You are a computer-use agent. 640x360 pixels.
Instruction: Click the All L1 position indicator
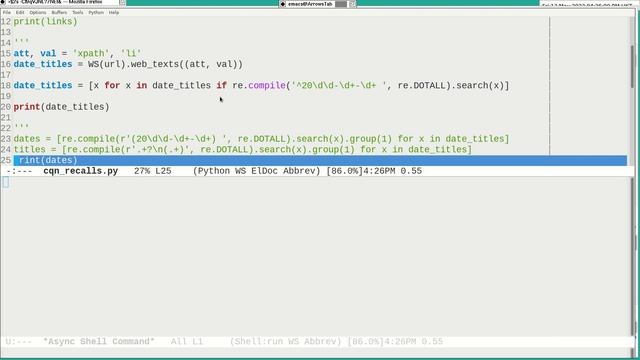click(x=187, y=342)
